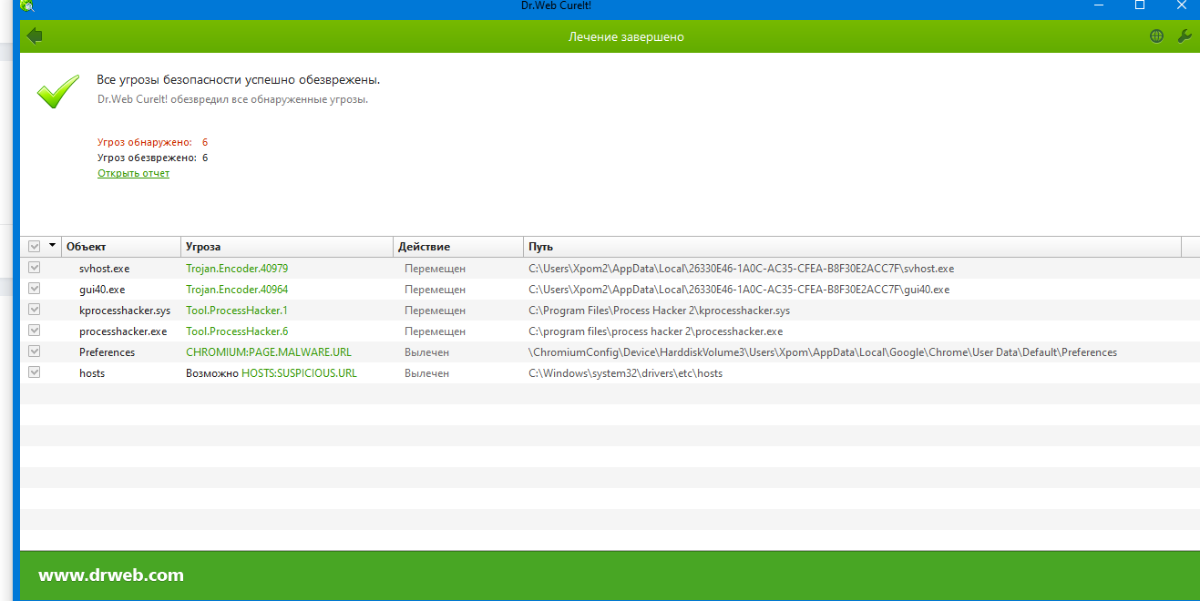Image resolution: width=1200 pixels, height=601 pixels.
Task: Open Tool.ProcessHacker.6 threat link
Action: 237,332
